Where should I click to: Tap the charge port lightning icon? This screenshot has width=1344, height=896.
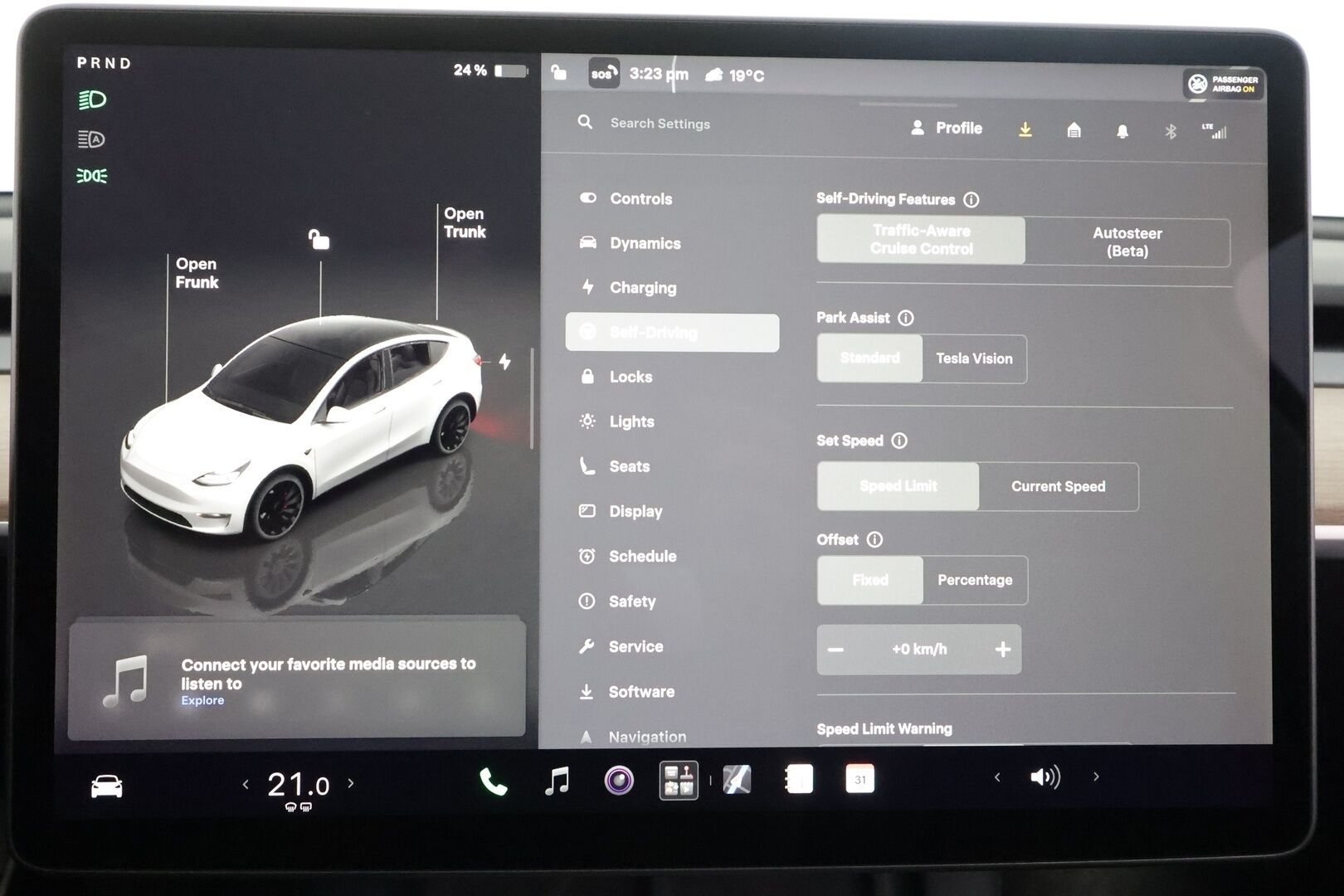pos(504,362)
